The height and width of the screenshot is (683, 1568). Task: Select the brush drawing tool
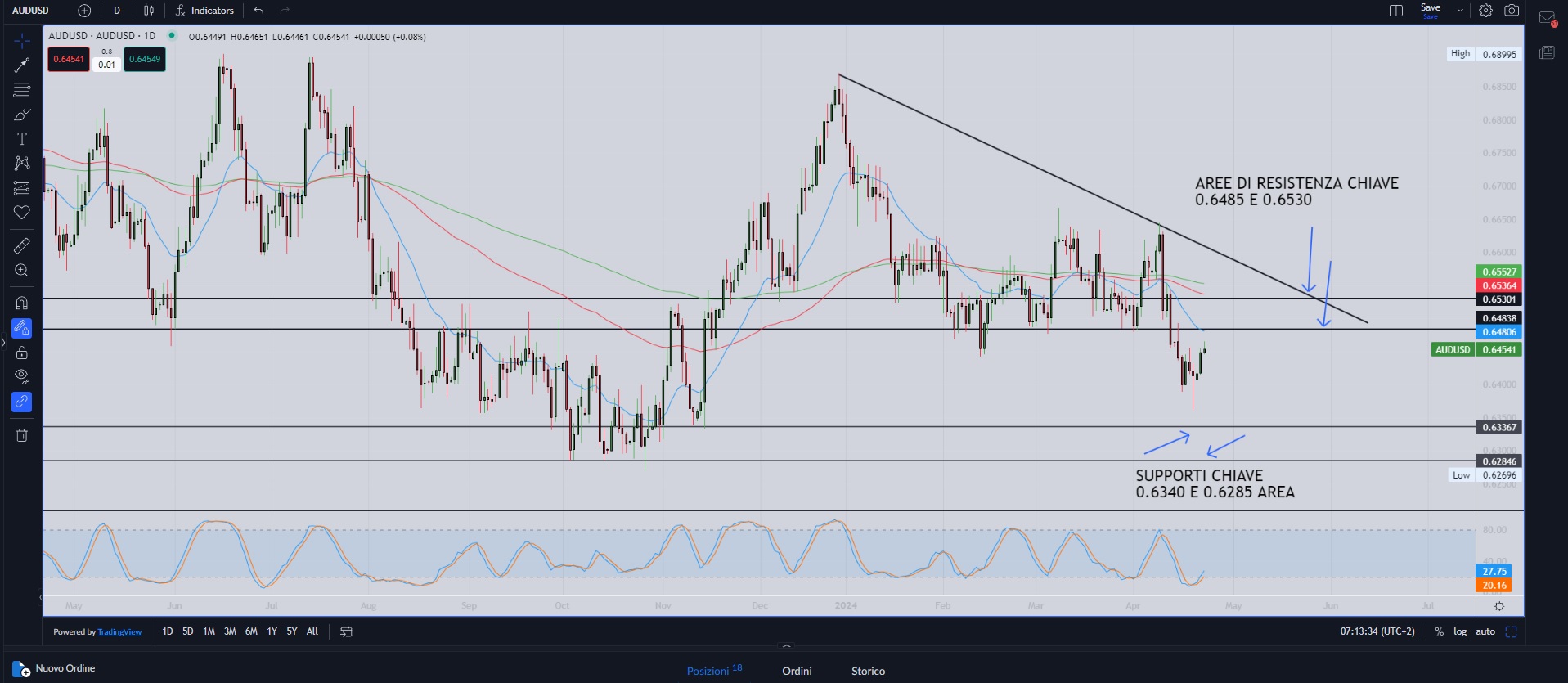(21, 115)
